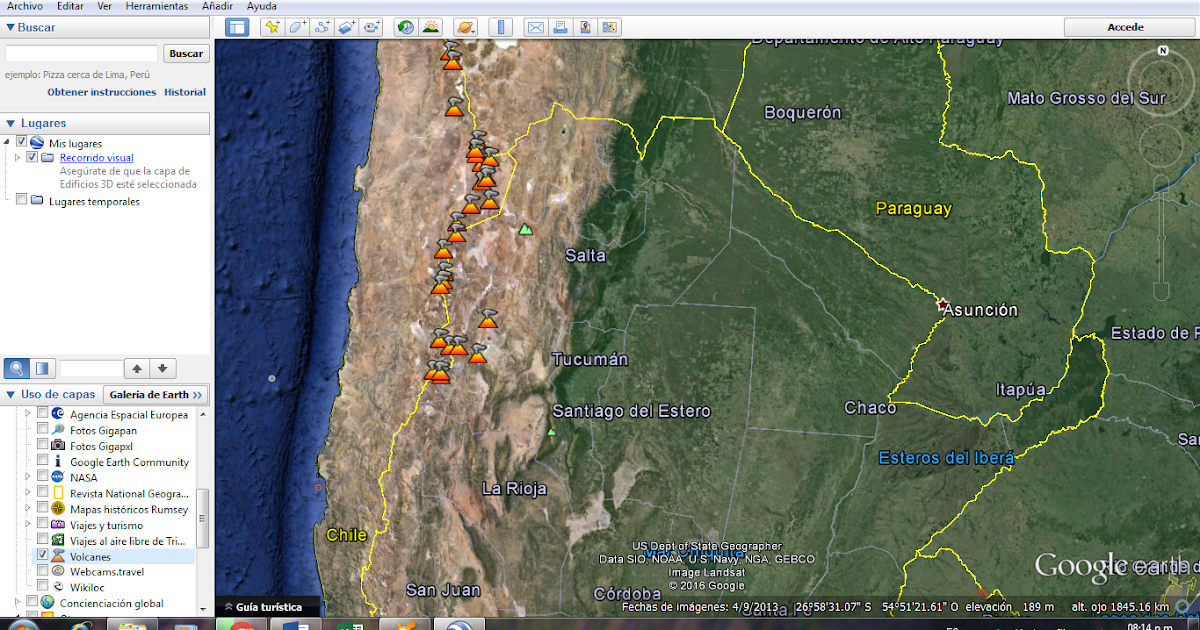This screenshot has height=630, width=1200.
Task: Show historical imagery clock icon
Action: pyautogui.click(x=405, y=27)
